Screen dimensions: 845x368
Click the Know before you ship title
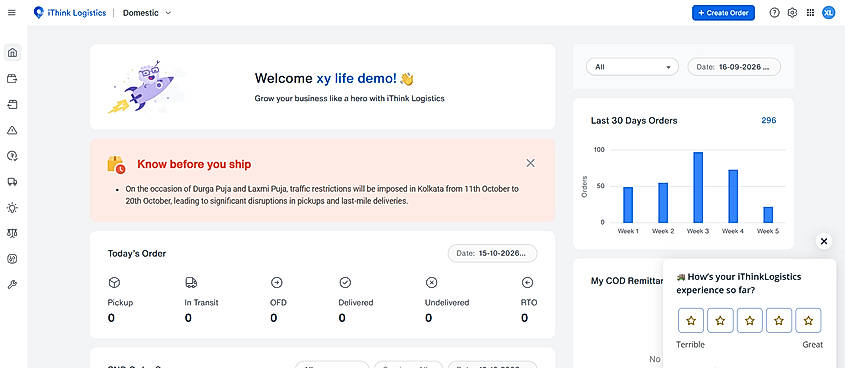(x=194, y=164)
